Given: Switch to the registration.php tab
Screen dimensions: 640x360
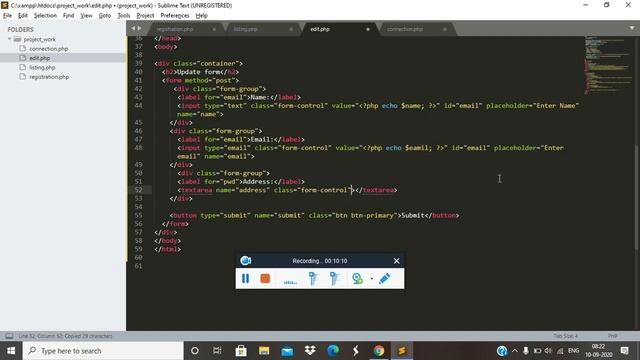Looking at the screenshot, I should click(x=176, y=29).
